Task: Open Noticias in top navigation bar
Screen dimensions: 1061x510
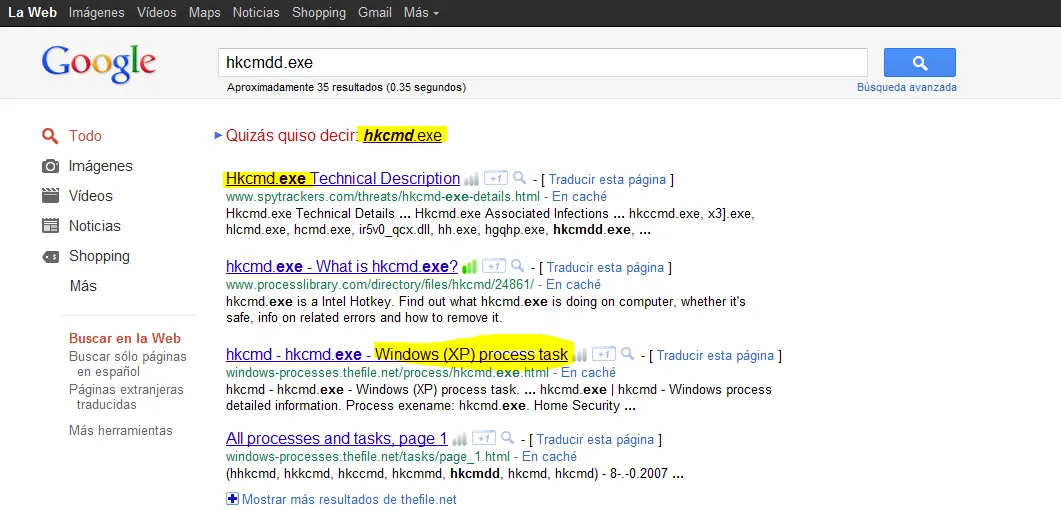Action: (x=256, y=13)
